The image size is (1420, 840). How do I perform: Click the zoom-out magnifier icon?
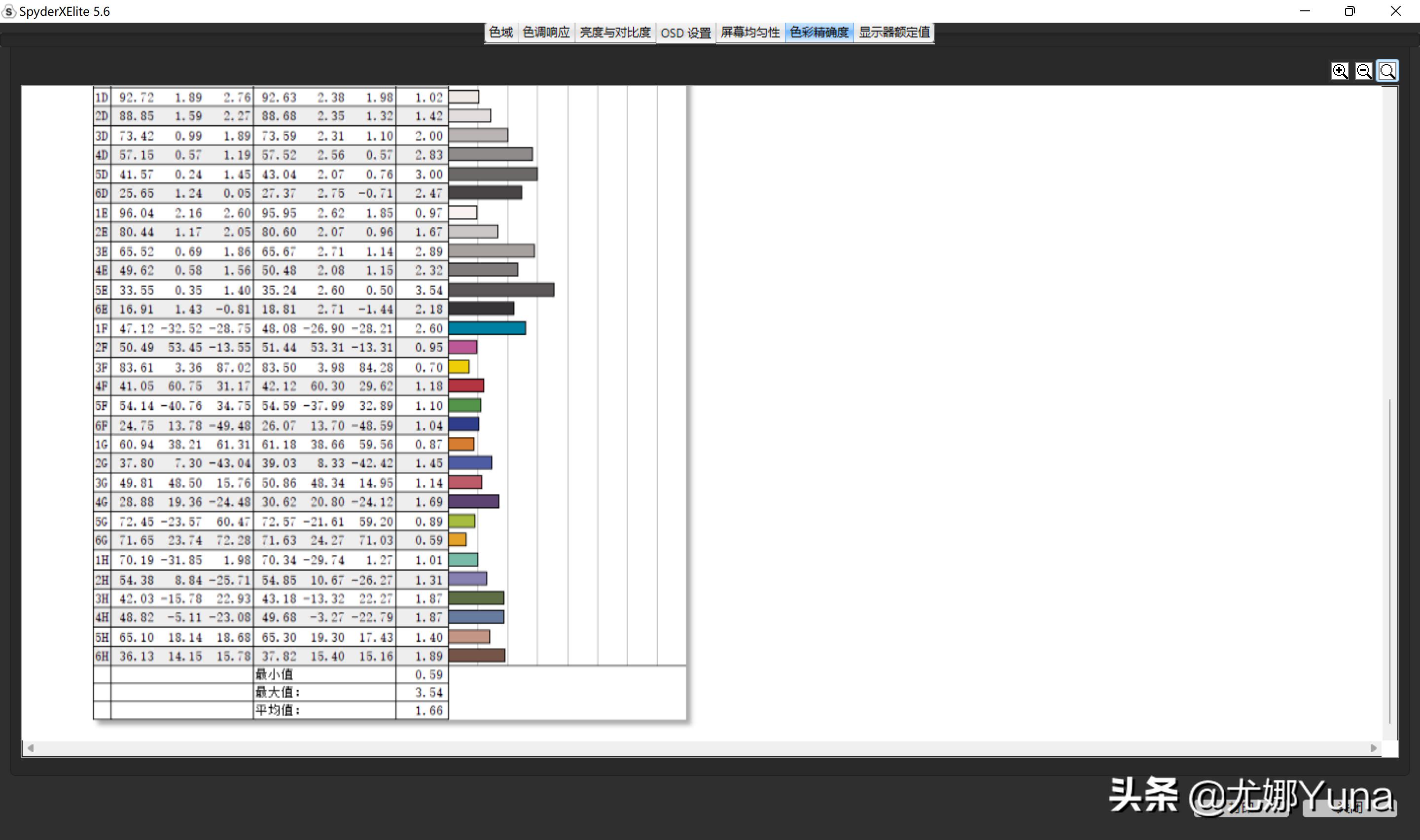(x=1364, y=71)
